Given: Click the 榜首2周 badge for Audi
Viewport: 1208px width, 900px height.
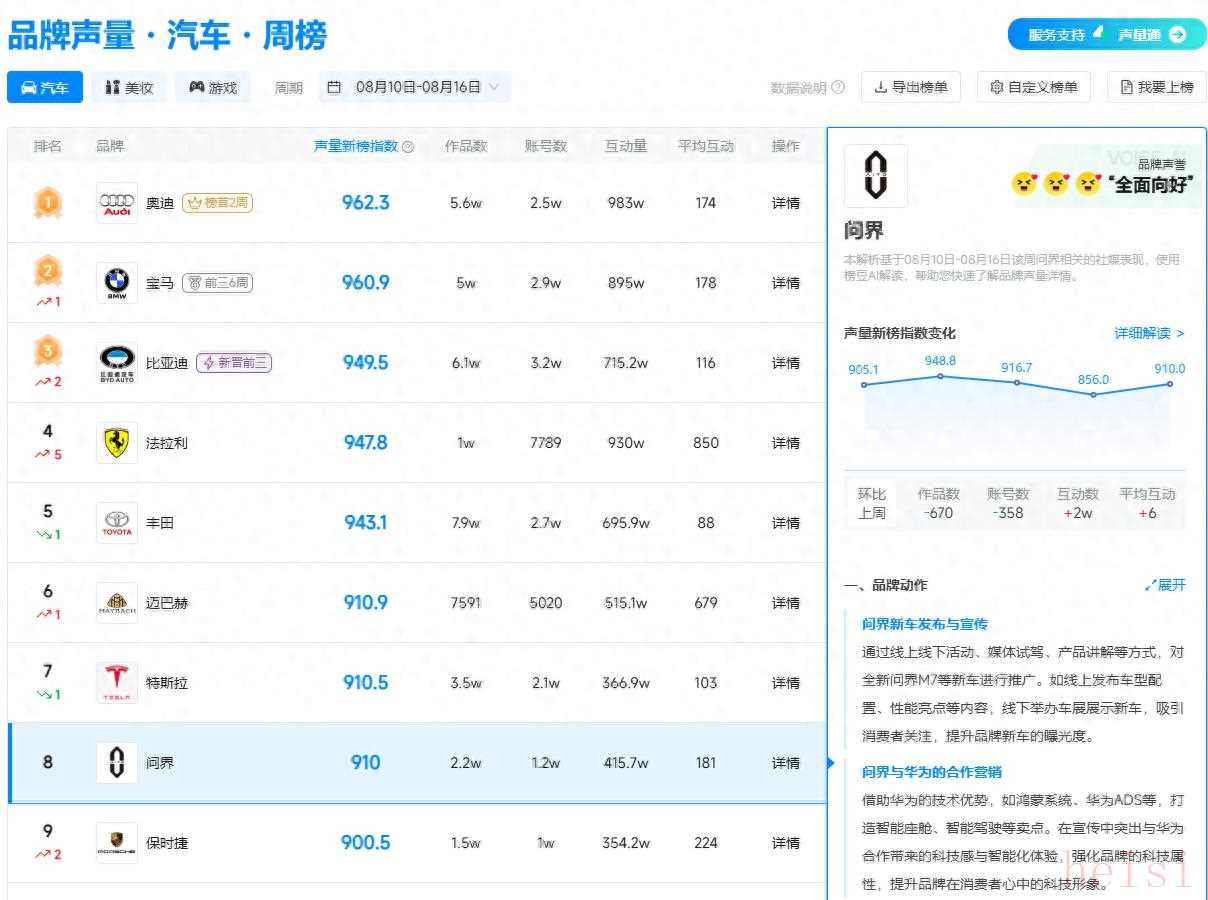Looking at the screenshot, I should point(217,203).
